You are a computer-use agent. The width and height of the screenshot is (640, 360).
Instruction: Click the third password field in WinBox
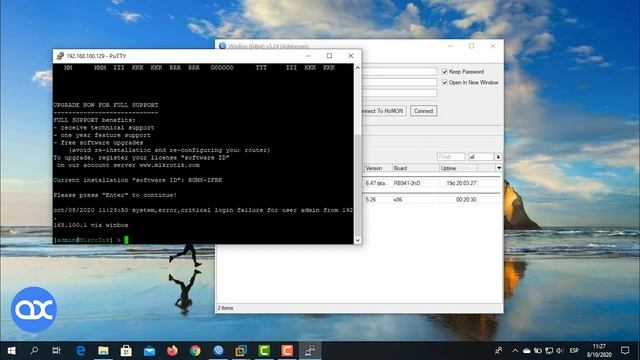(x=399, y=93)
